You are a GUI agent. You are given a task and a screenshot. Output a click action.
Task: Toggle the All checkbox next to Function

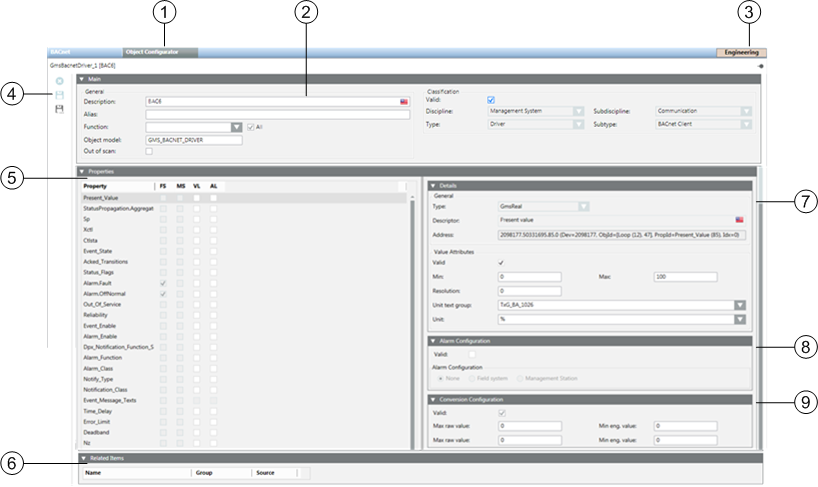[x=250, y=127]
